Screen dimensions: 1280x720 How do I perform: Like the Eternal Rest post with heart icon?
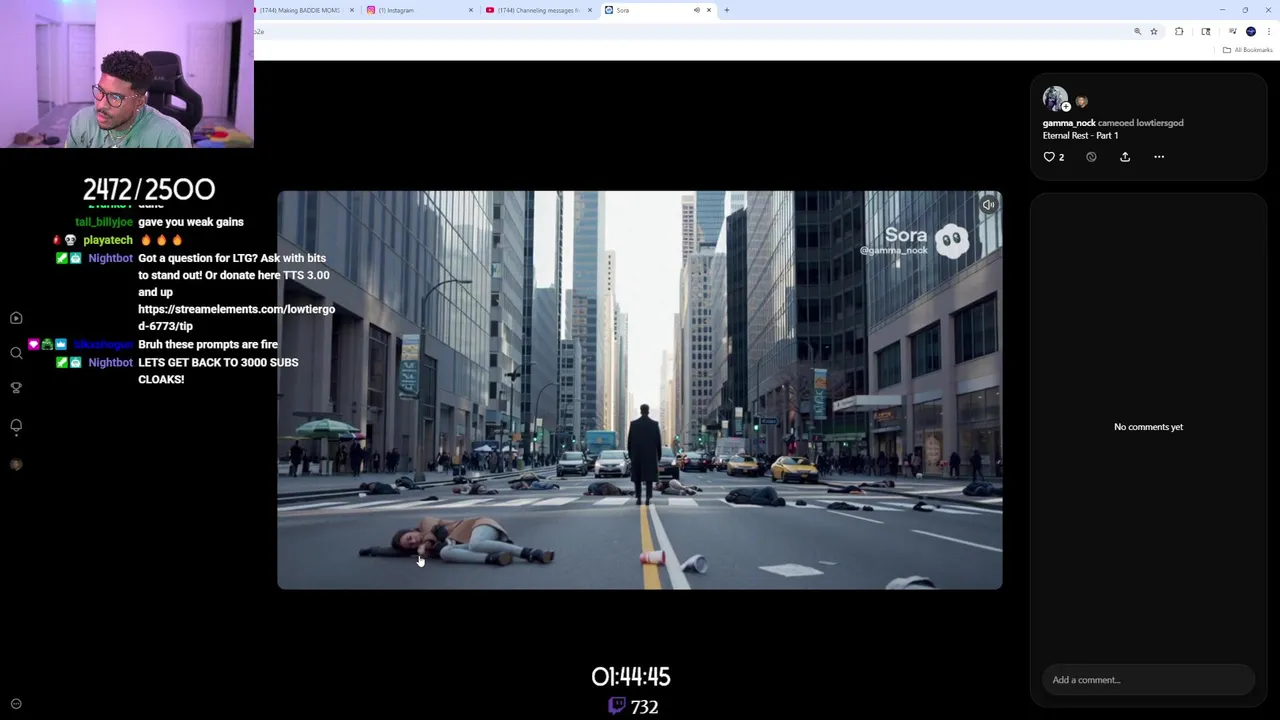(x=1049, y=157)
